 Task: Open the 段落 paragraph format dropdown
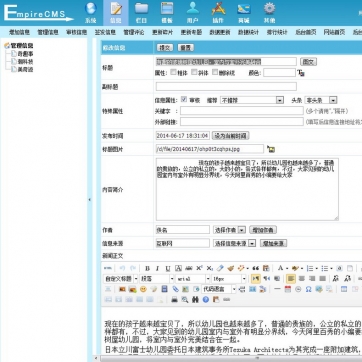(157, 279)
